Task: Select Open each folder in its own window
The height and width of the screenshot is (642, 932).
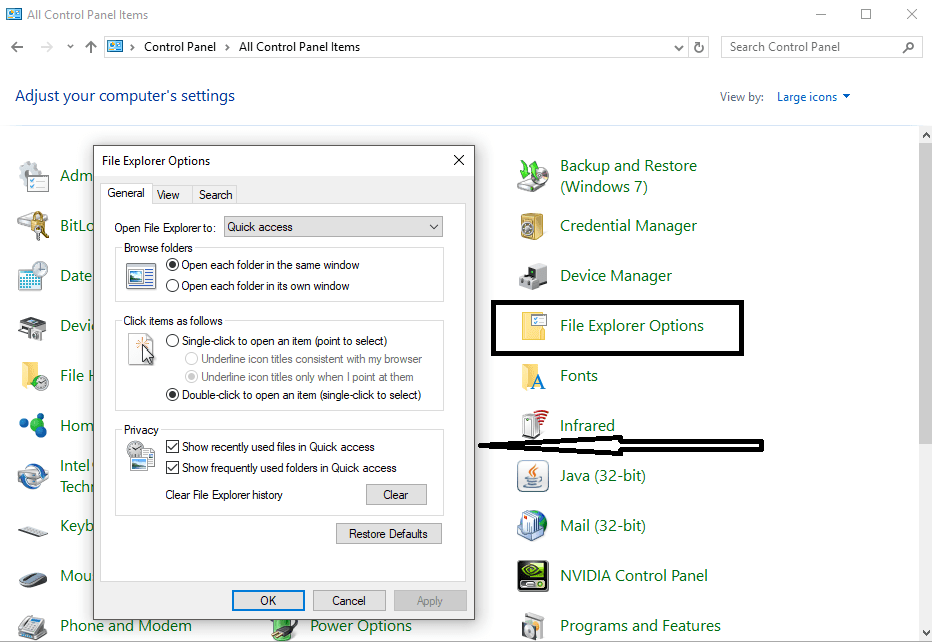Action: (173, 286)
